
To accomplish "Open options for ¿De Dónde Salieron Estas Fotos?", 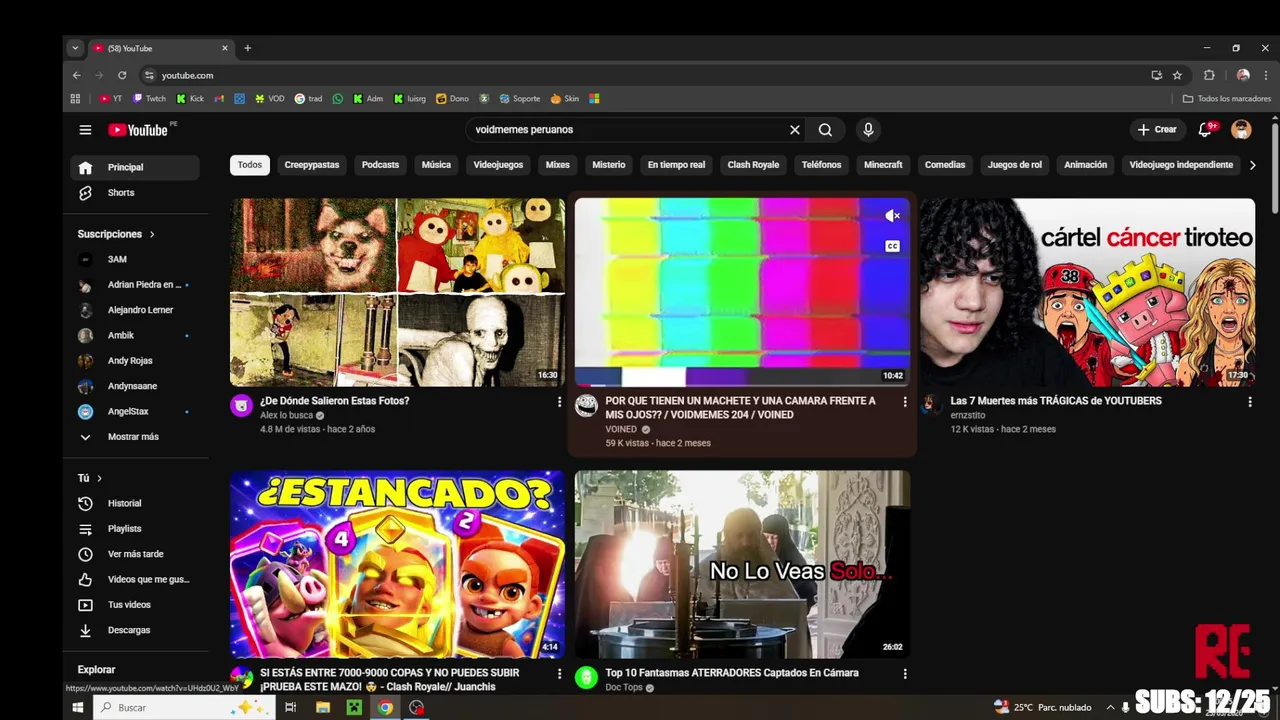I will tap(559, 402).
